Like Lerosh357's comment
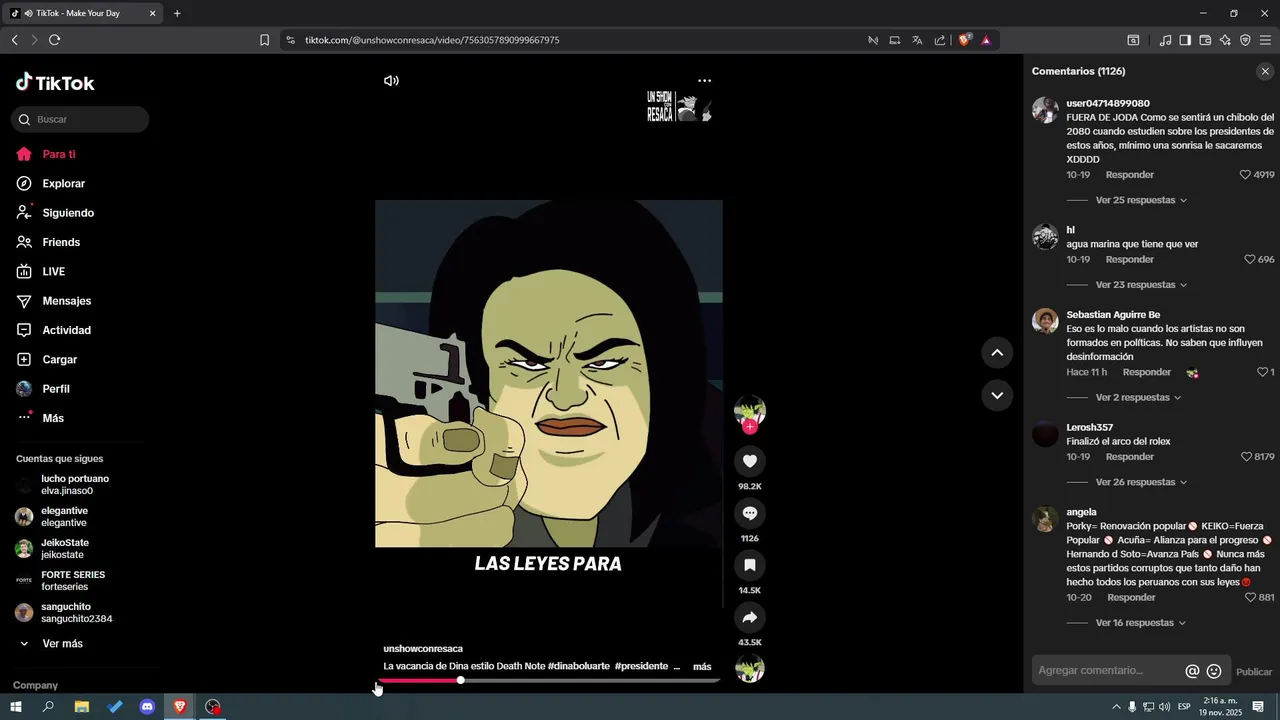 click(1245, 457)
